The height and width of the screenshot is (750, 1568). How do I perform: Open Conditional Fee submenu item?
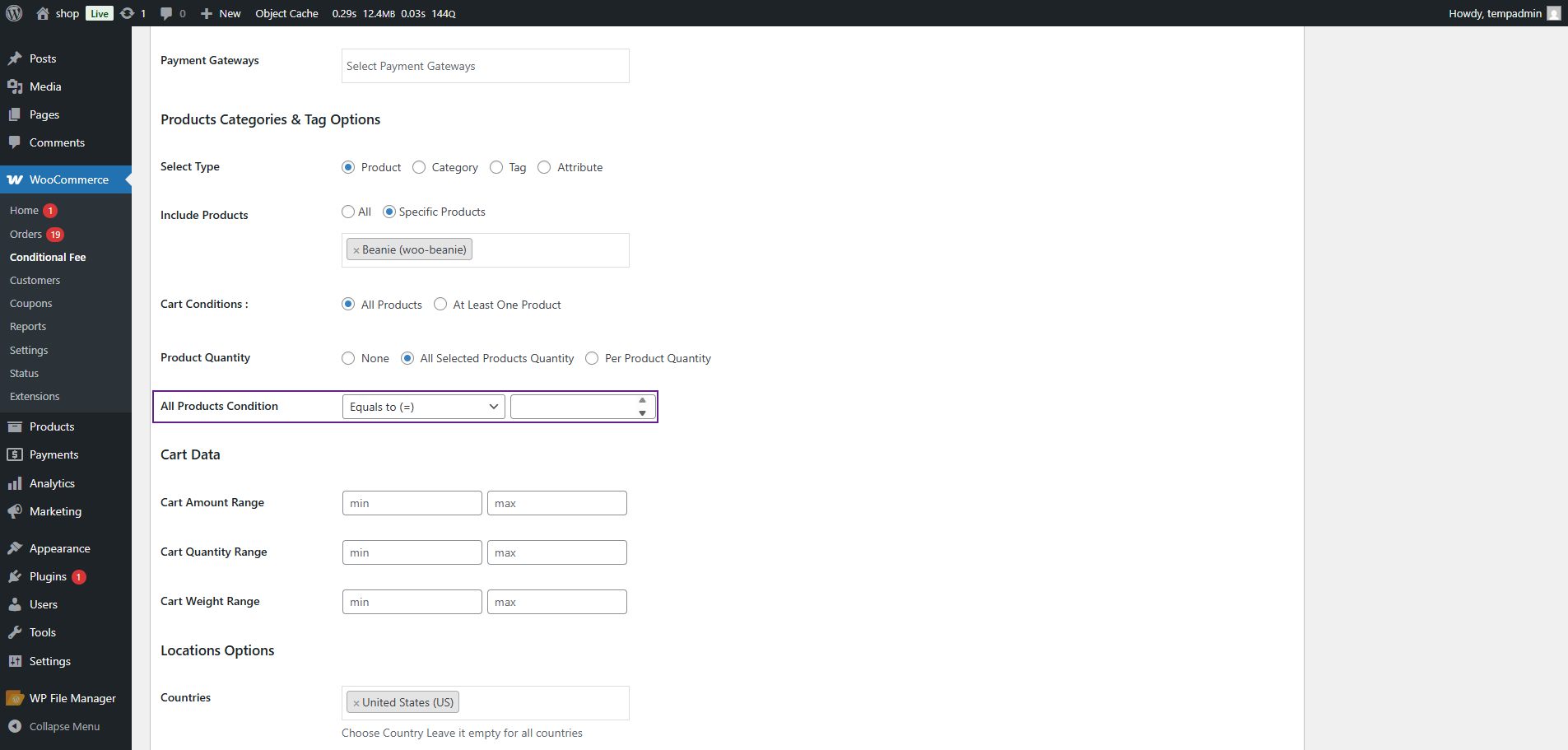[x=48, y=257]
